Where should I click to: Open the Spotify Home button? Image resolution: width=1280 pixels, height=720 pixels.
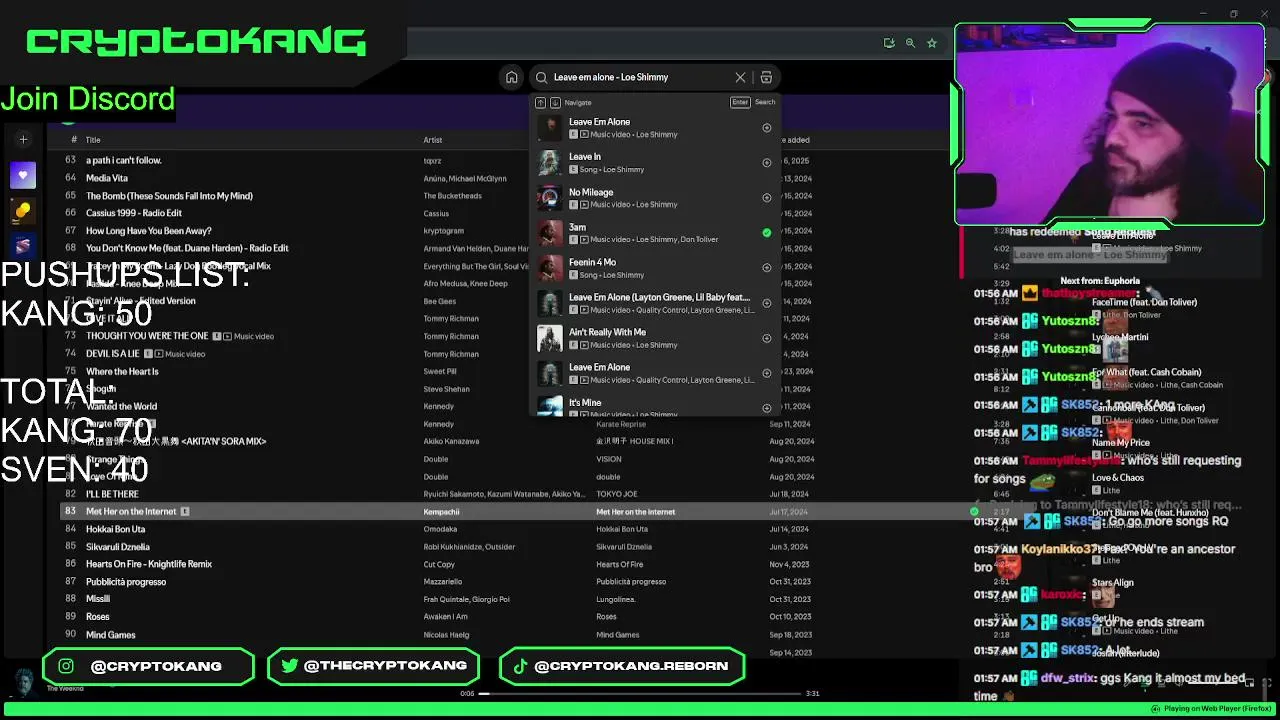pyautogui.click(x=511, y=77)
